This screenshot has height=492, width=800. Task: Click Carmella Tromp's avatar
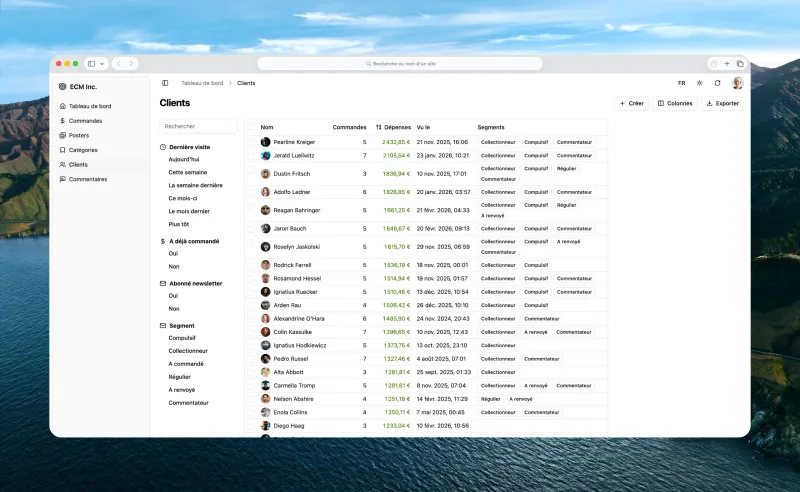265,385
